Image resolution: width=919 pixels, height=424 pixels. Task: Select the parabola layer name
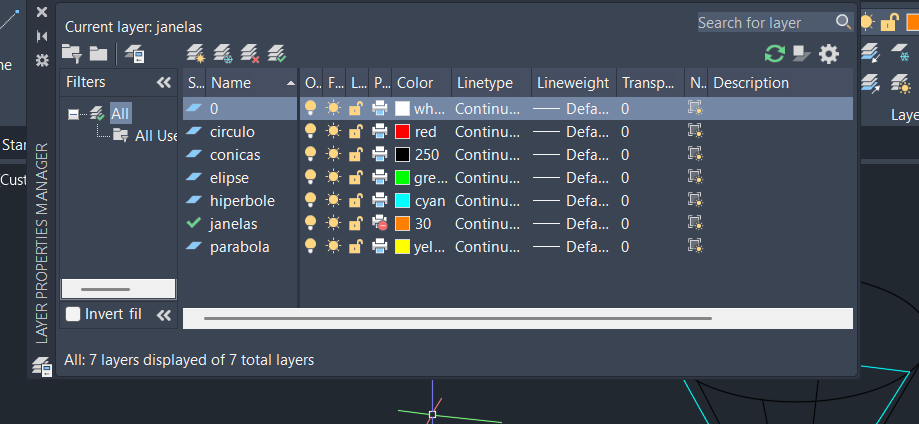pyautogui.click(x=240, y=246)
